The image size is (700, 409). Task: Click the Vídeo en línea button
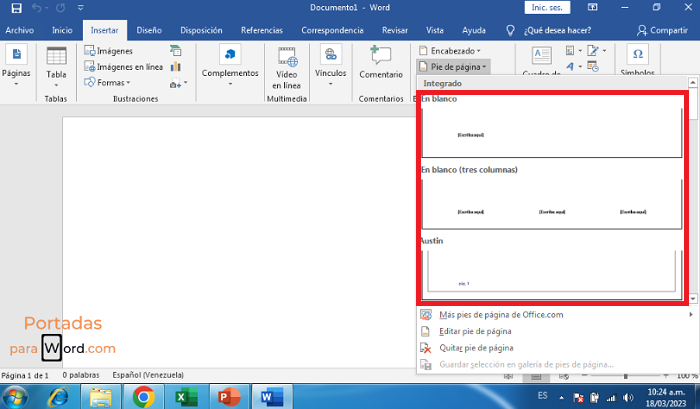pos(286,67)
